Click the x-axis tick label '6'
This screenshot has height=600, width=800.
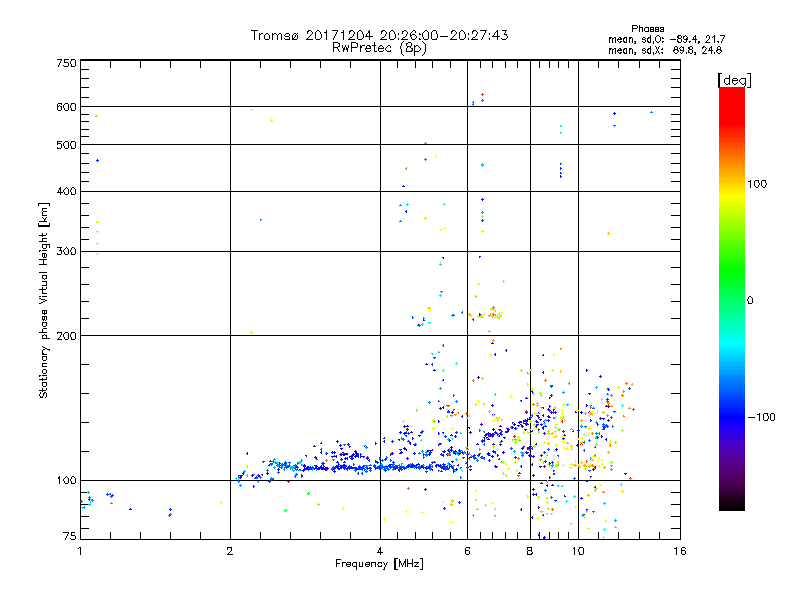(x=467, y=551)
